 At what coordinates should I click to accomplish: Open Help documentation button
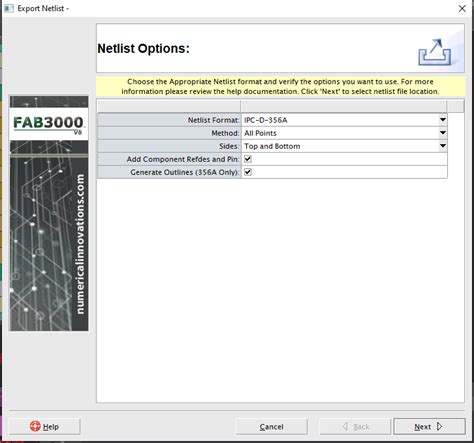[44, 426]
